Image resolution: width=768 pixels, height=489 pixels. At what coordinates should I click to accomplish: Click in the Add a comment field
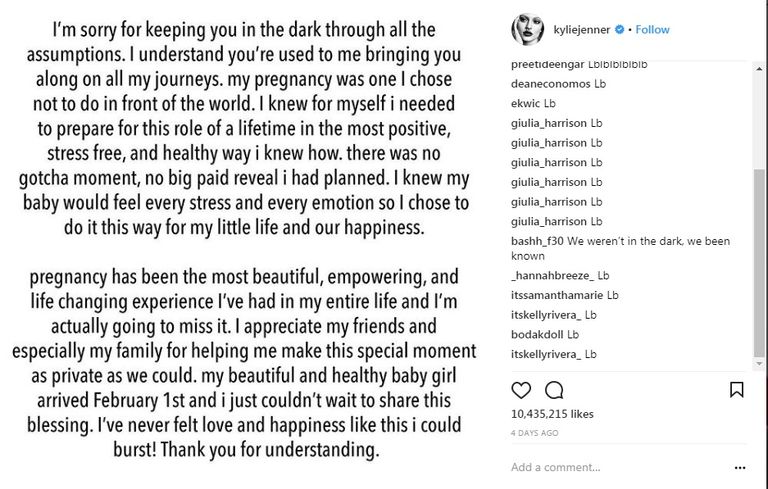point(610,467)
